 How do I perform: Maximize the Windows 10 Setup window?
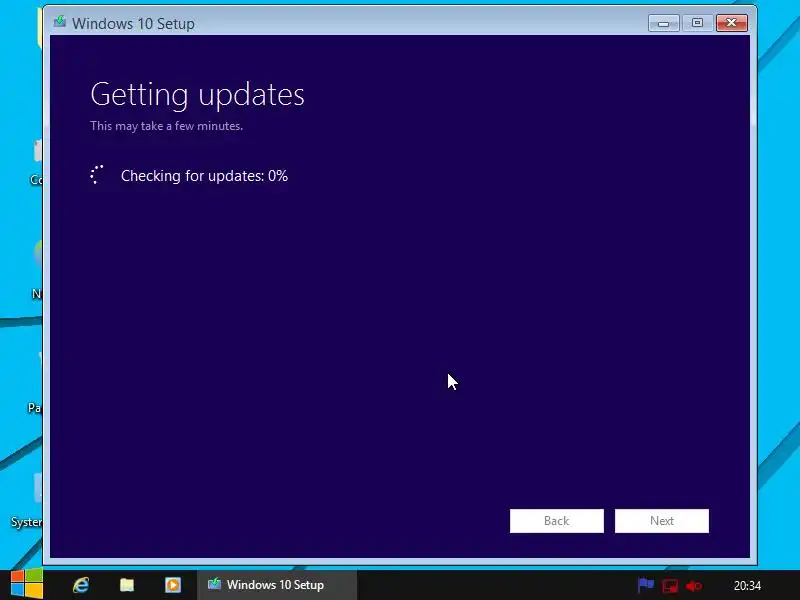tap(697, 23)
